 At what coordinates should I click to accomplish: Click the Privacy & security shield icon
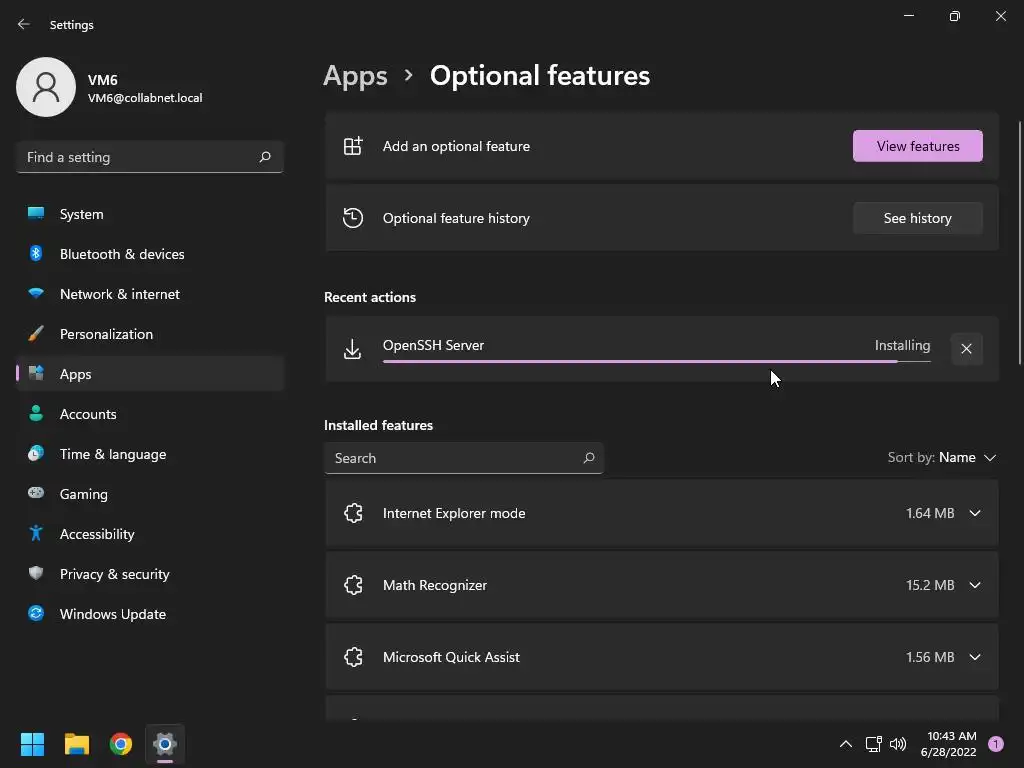coord(36,574)
